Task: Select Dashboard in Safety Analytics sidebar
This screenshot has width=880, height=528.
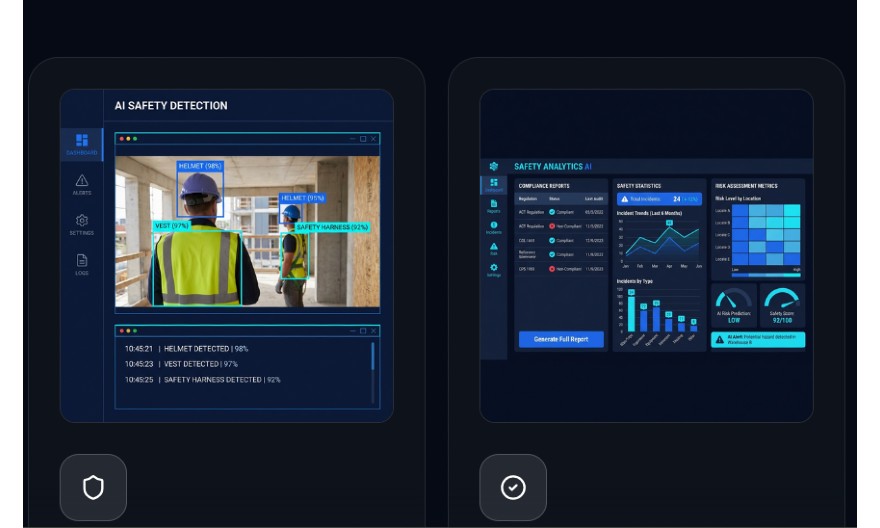Action: tap(494, 185)
